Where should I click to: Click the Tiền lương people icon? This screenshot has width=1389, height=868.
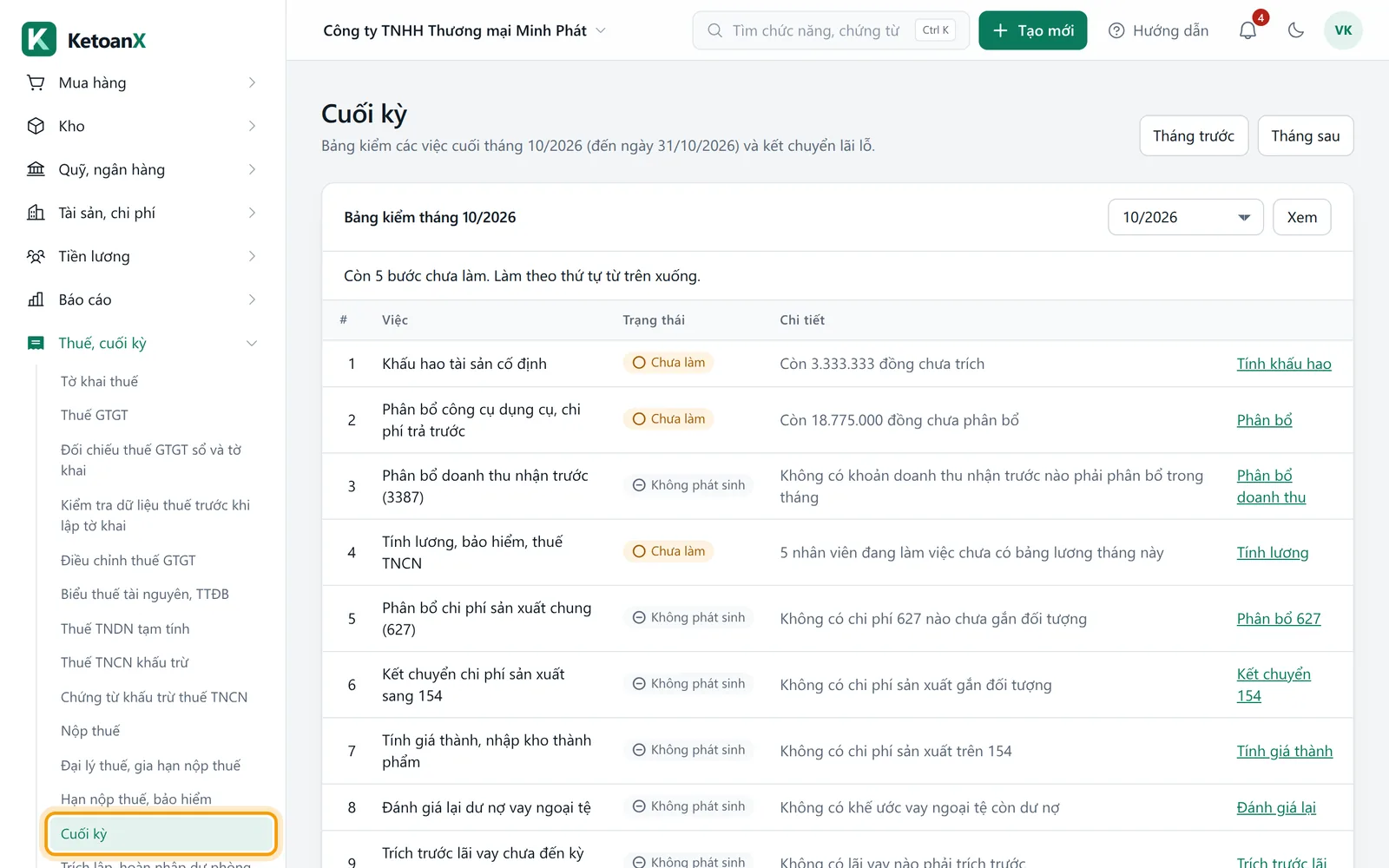point(36,256)
